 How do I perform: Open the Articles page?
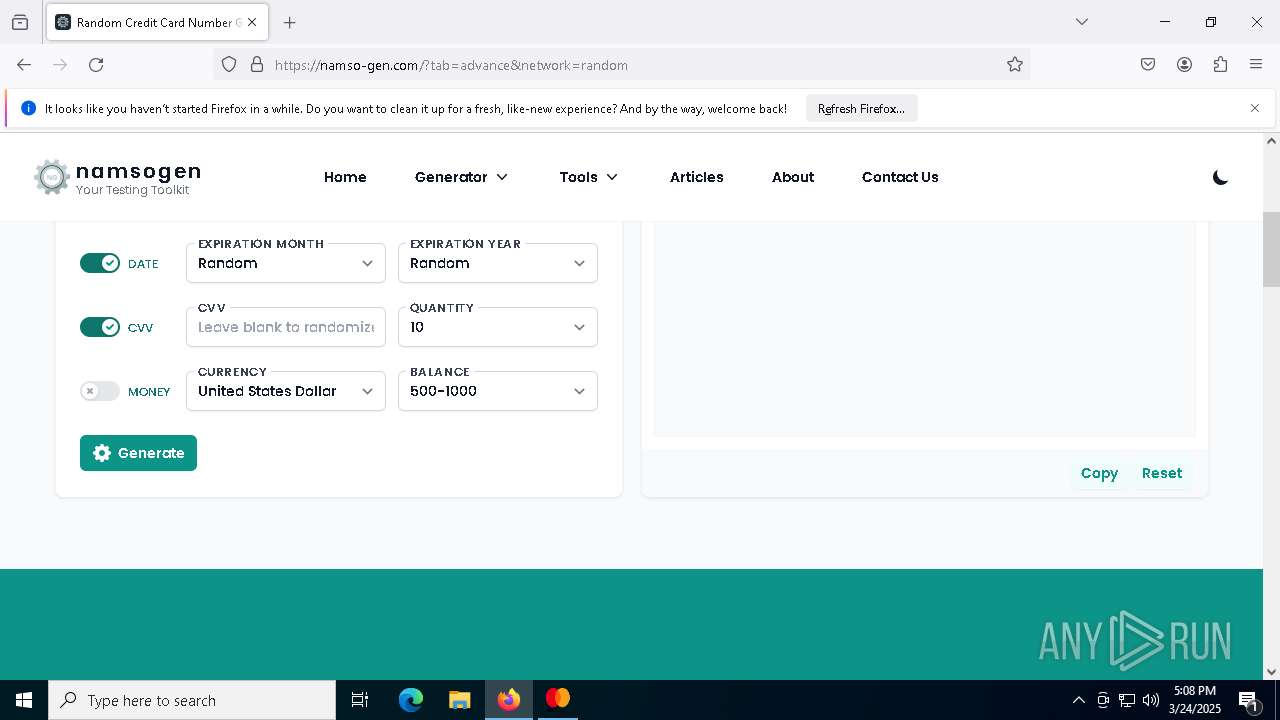click(696, 177)
